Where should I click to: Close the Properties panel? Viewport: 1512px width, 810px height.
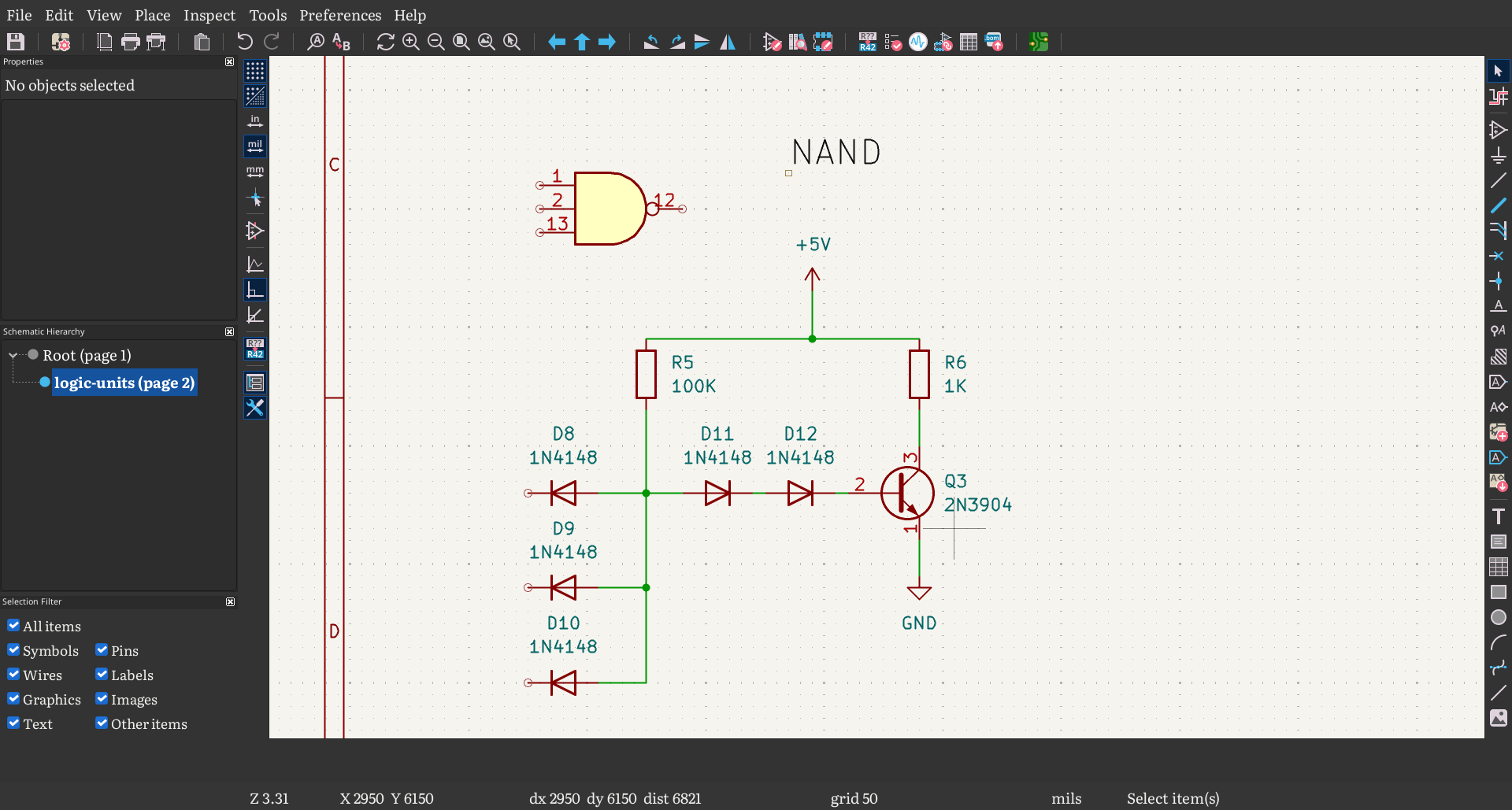click(x=230, y=61)
